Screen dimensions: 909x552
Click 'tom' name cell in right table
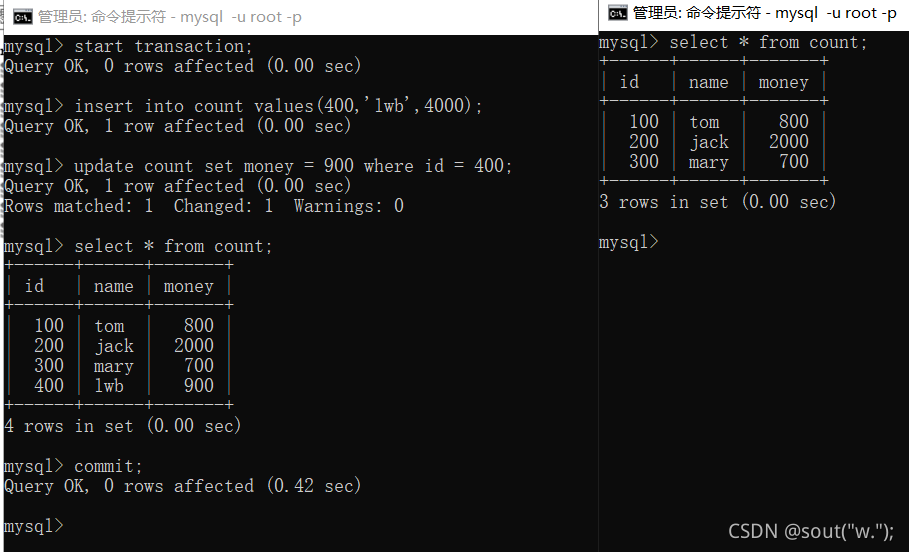click(x=704, y=122)
